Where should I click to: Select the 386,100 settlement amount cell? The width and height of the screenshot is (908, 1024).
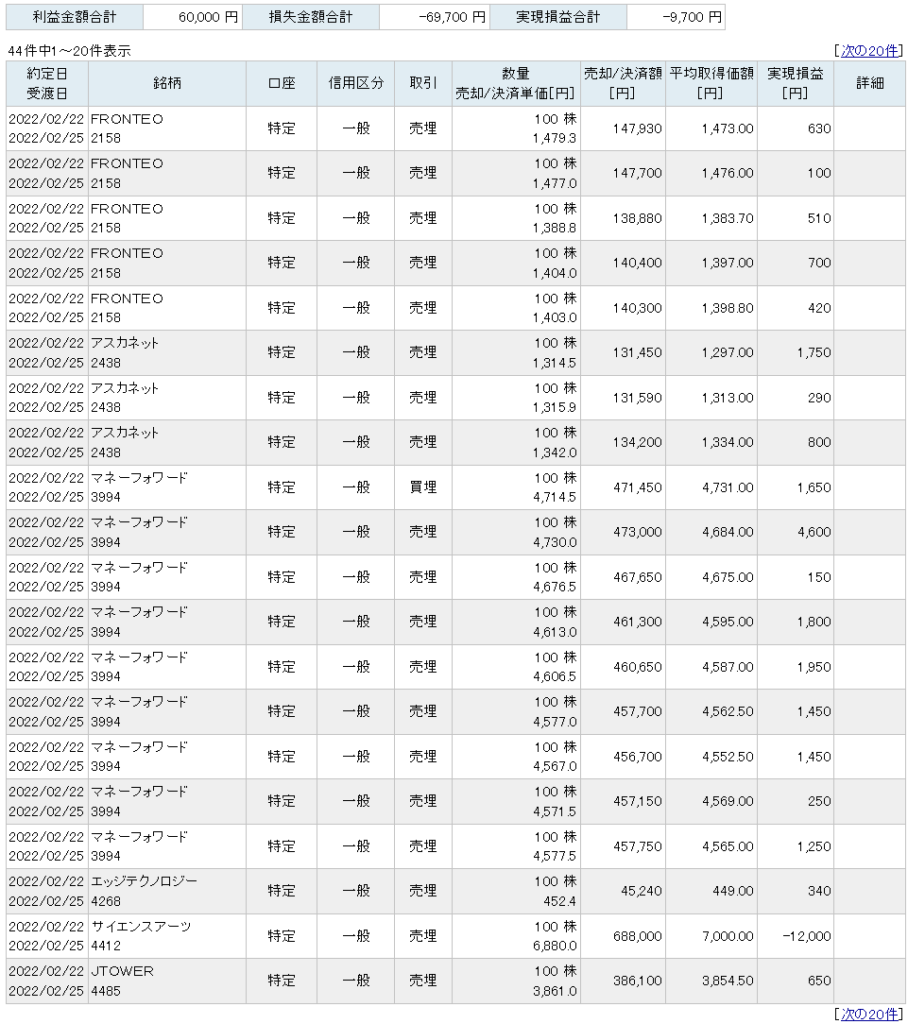click(x=623, y=981)
